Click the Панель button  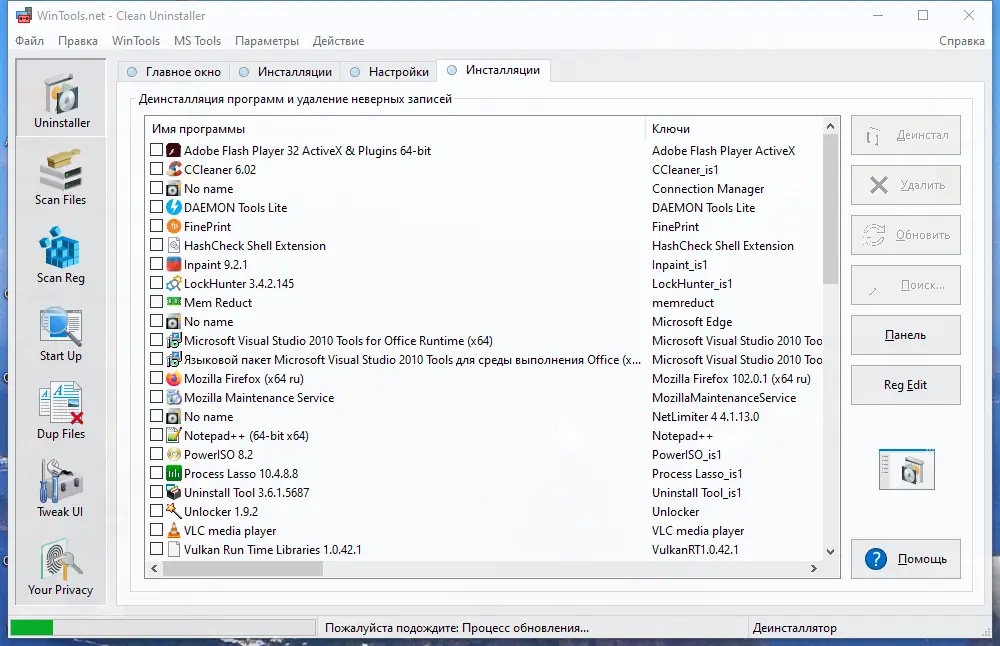tap(906, 335)
